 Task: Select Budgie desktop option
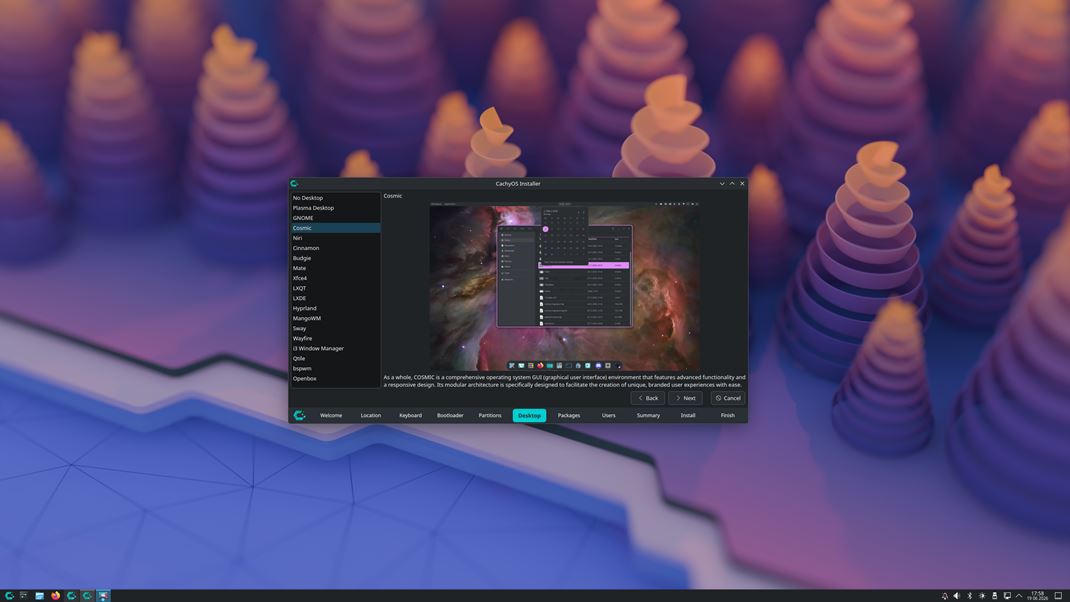tap(336, 258)
